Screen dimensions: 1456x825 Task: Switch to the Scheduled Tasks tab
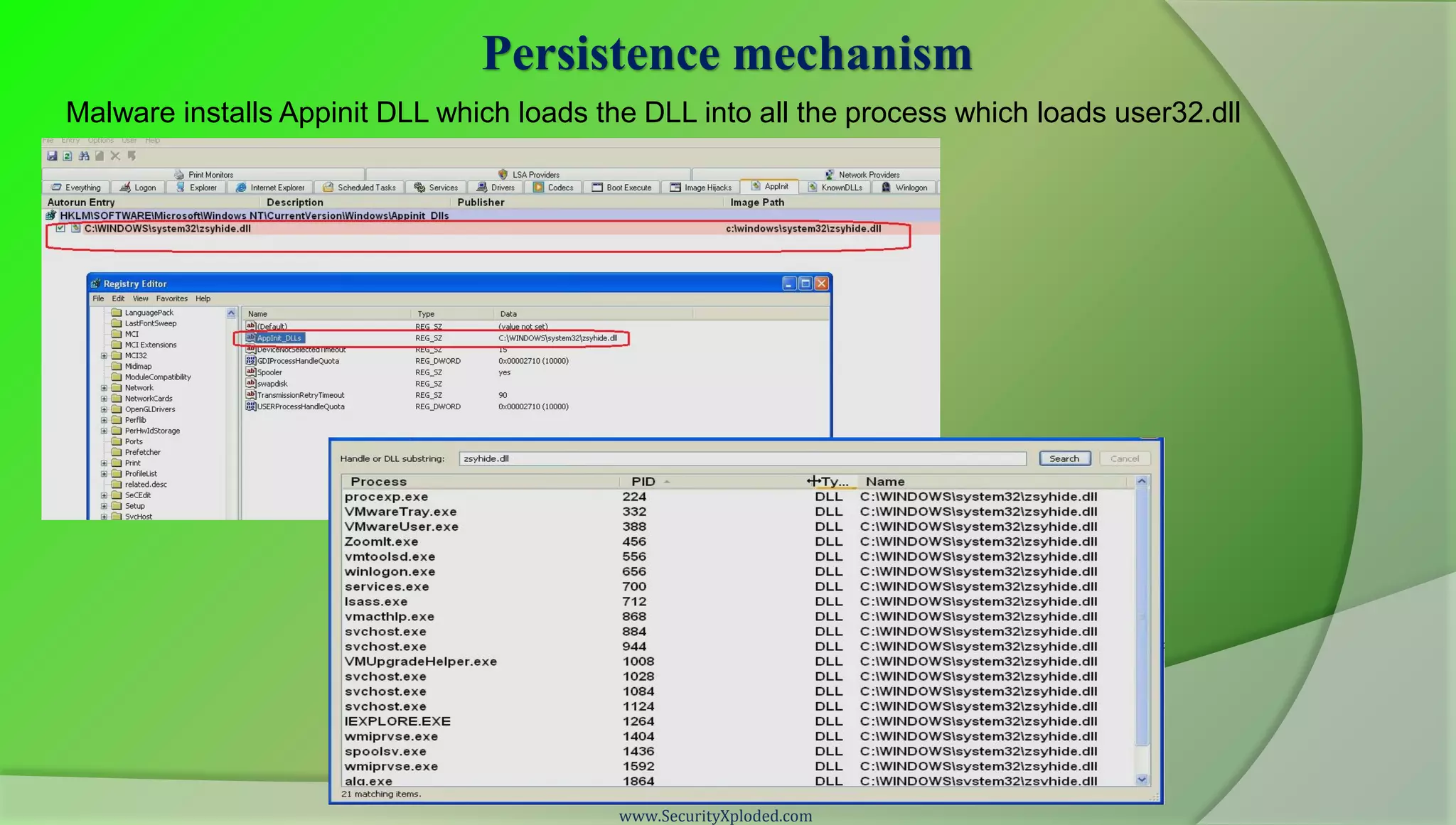point(360,188)
